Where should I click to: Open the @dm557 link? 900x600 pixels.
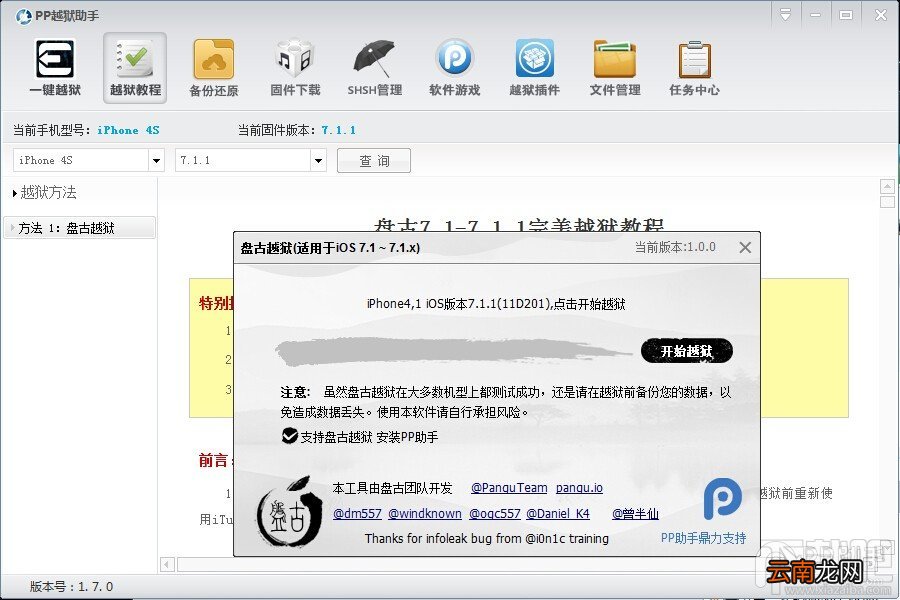pyautogui.click(x=357, y=514)
